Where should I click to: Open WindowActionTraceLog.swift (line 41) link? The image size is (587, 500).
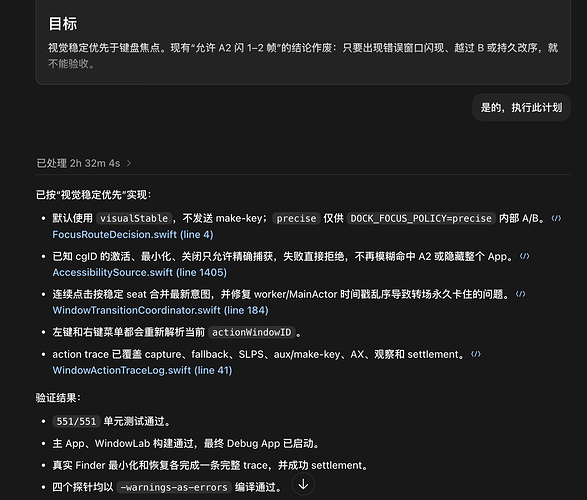click(x=142, y=370)
